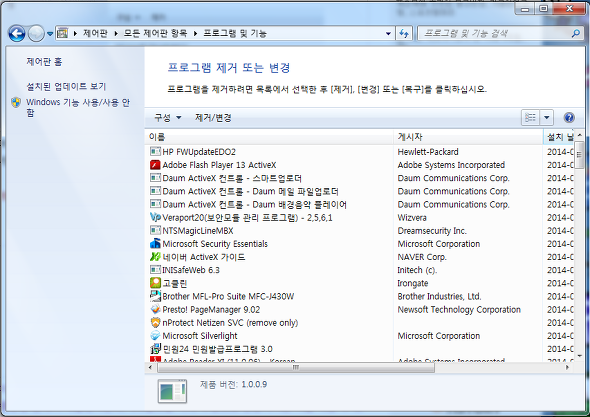Open Windows 기능 사용/사용 안 함 link
Screen dimensions: 590x417
click(x=78, y=107)
